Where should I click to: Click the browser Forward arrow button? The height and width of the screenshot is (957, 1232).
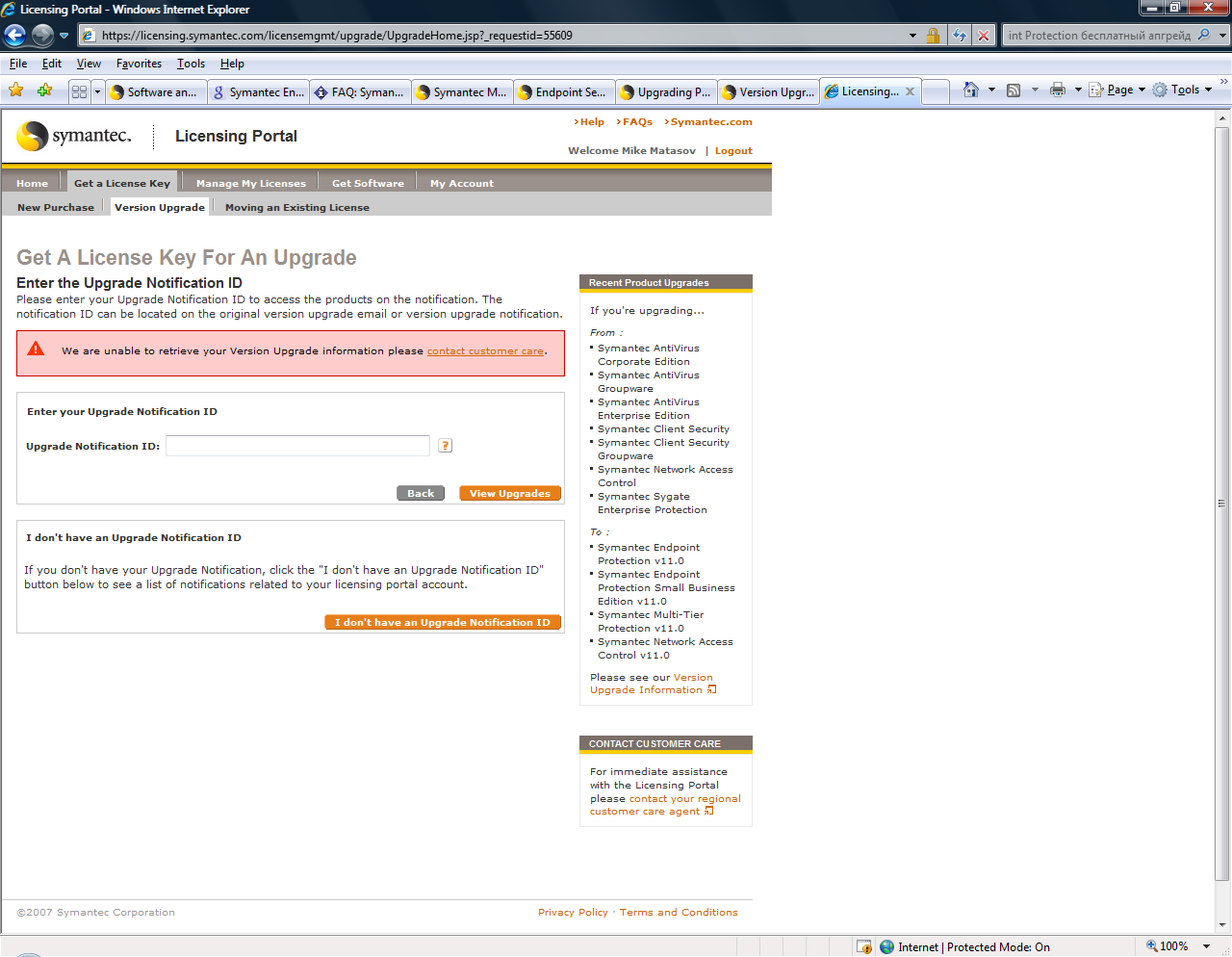(42, 36)
